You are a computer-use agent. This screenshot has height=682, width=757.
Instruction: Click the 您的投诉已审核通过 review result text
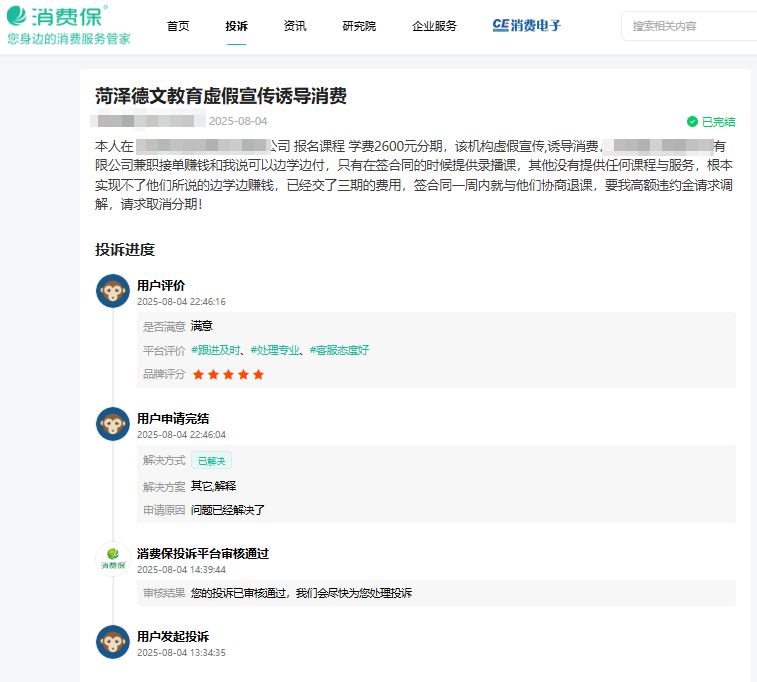[301, 593]
